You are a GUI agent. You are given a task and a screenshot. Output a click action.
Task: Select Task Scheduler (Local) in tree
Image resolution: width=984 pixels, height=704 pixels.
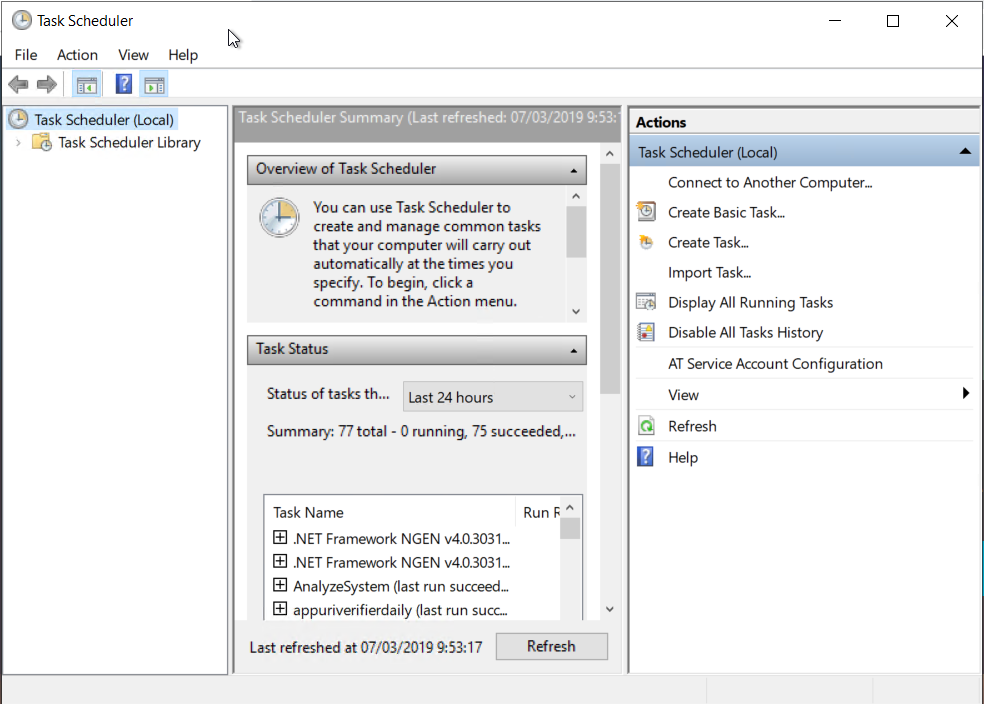coord(104,120)
